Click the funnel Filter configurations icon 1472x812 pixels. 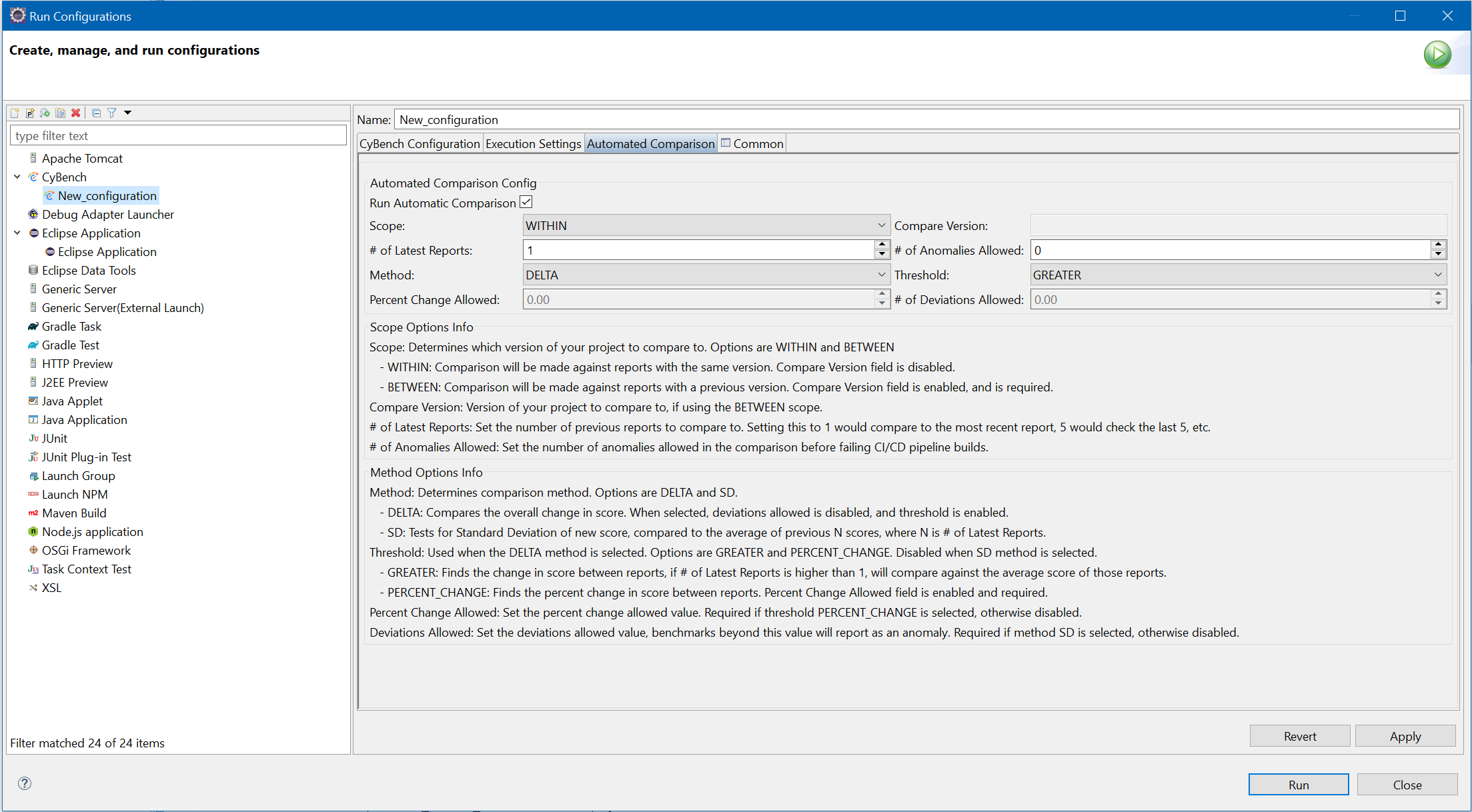[112, 113]
